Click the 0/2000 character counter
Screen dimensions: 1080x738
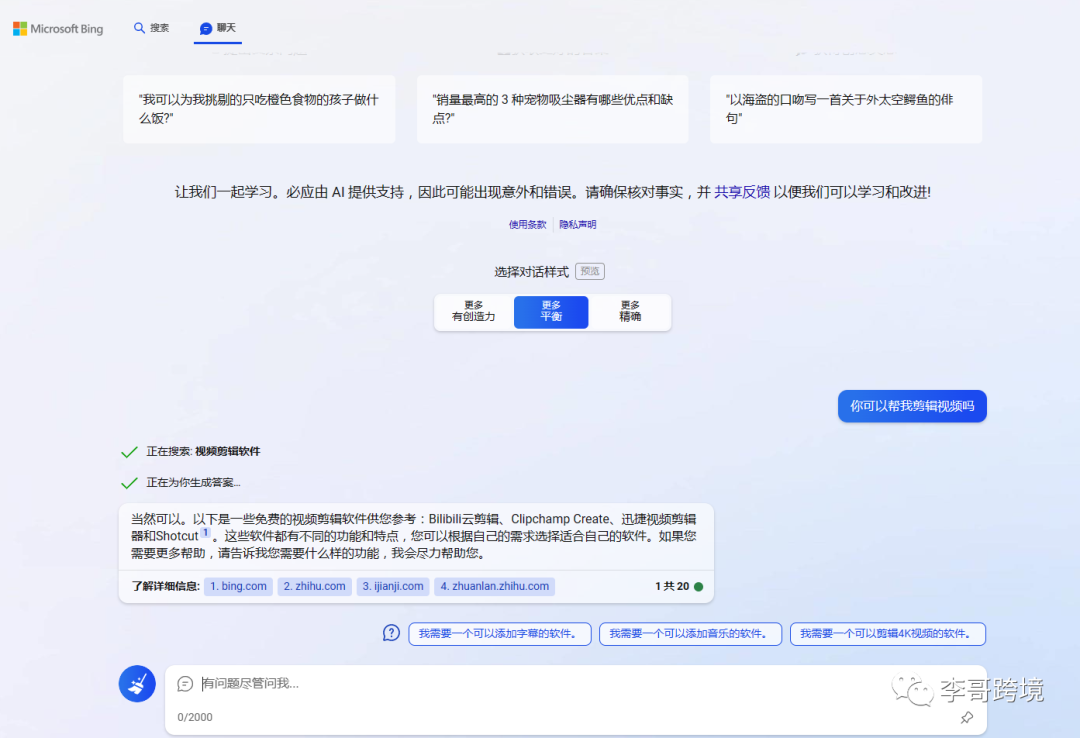[195, 717]
